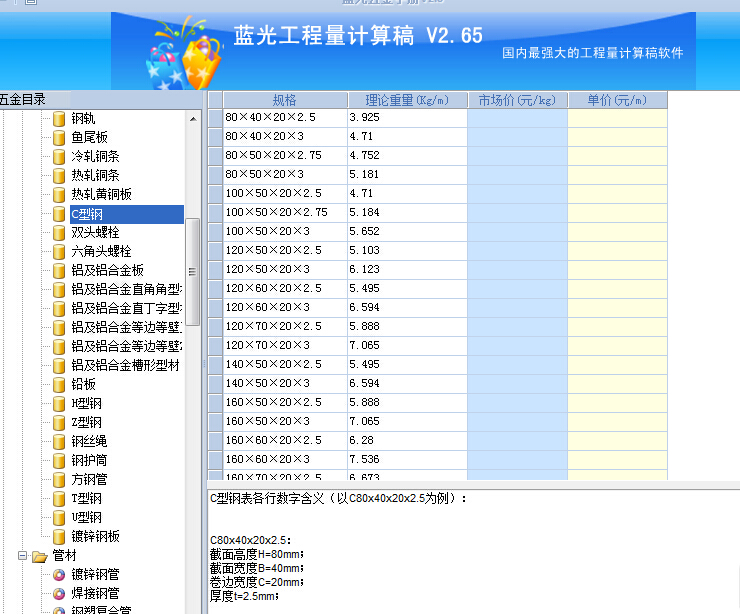Click the weight value 3.925
Image resolution: width=740 pixels, height=614 pixels.
point(364,118)
